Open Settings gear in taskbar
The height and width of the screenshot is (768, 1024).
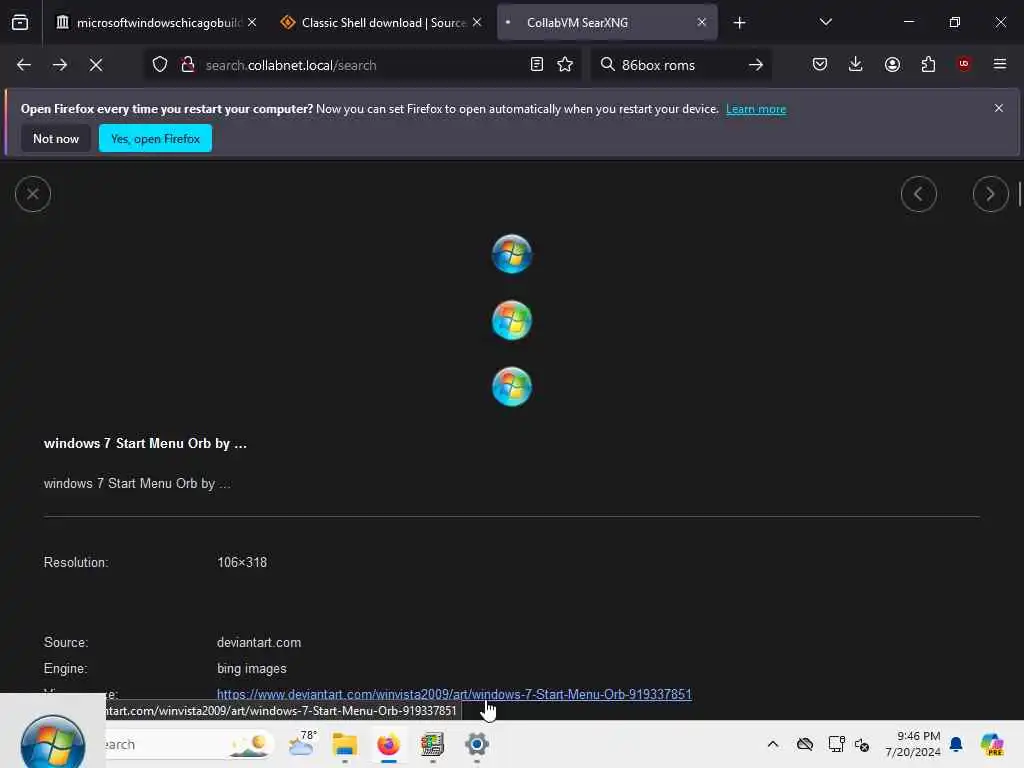tap(477, 744)
